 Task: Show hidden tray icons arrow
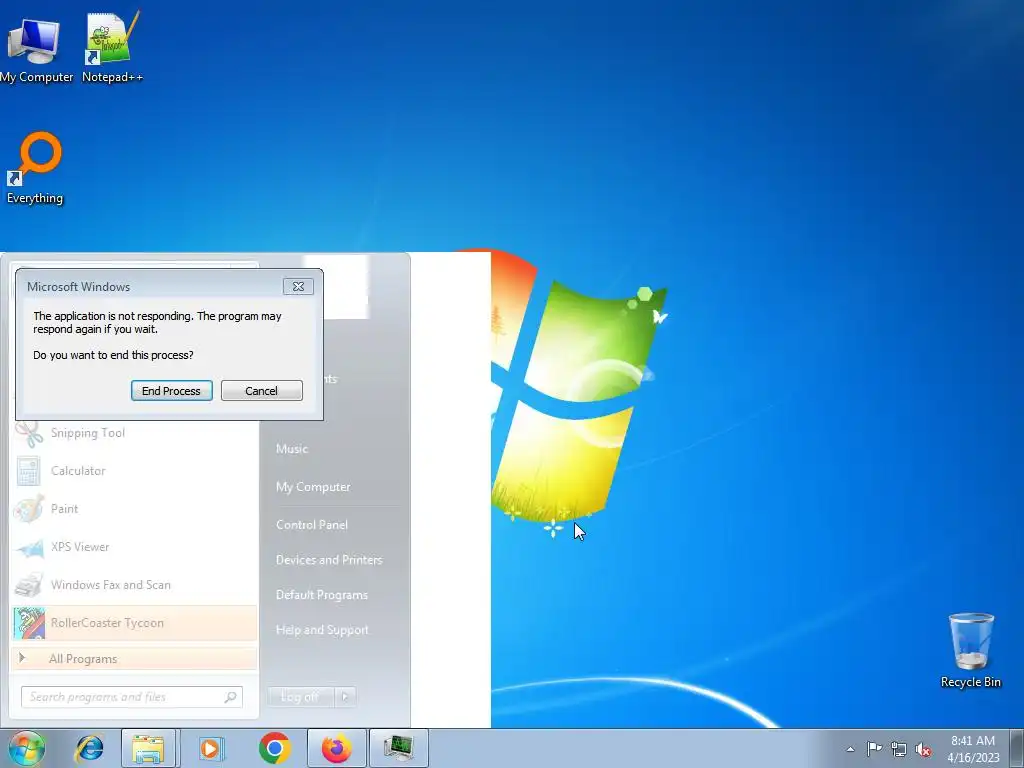click(850, 749)
